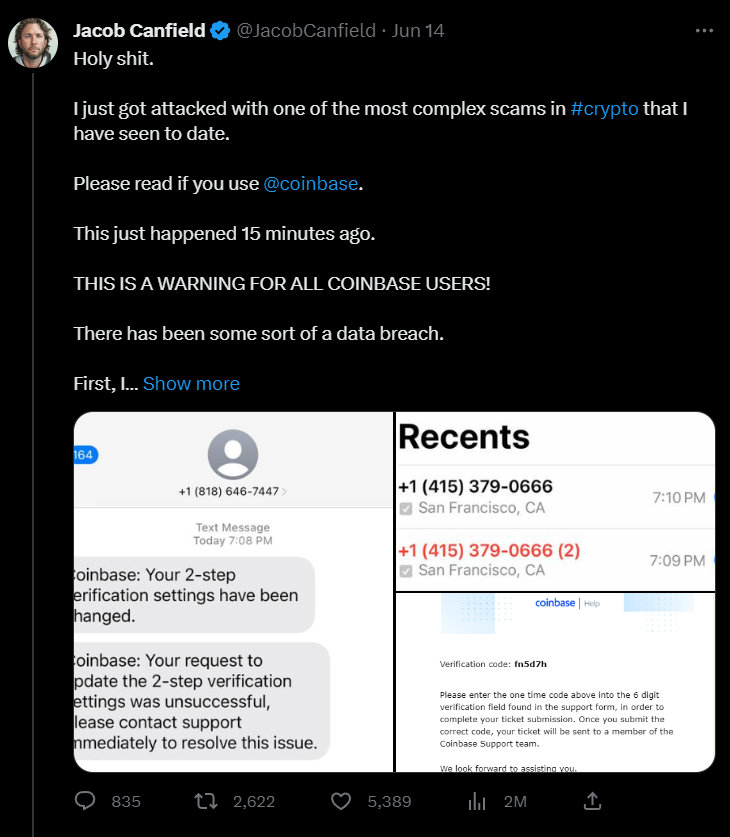Click the reply speech bubble icon
This screenshot has height=837, width=730.
pyautogui.click(x=85, y=801)
